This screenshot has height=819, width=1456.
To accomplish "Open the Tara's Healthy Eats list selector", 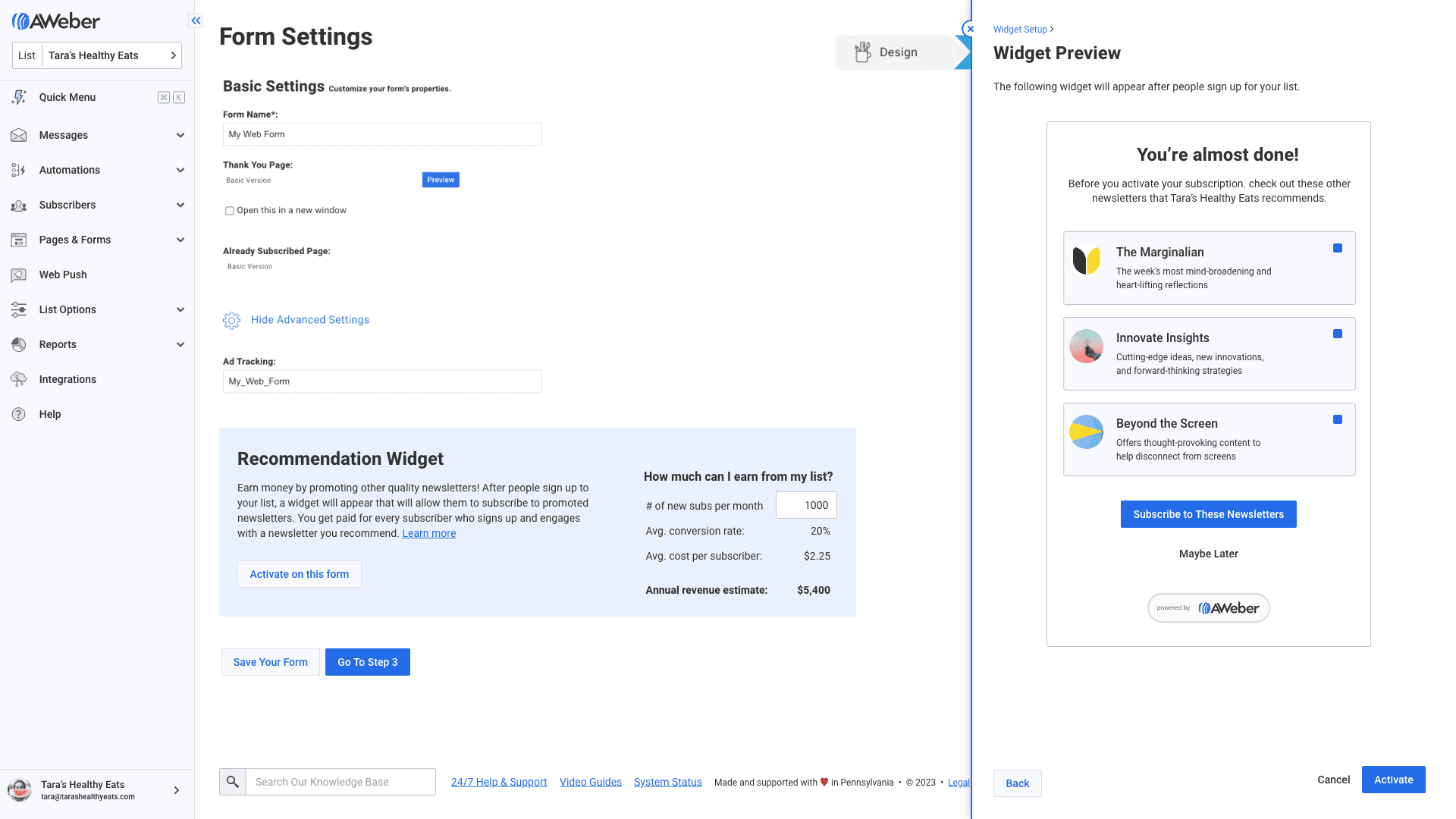I will (x=97, y=55).
